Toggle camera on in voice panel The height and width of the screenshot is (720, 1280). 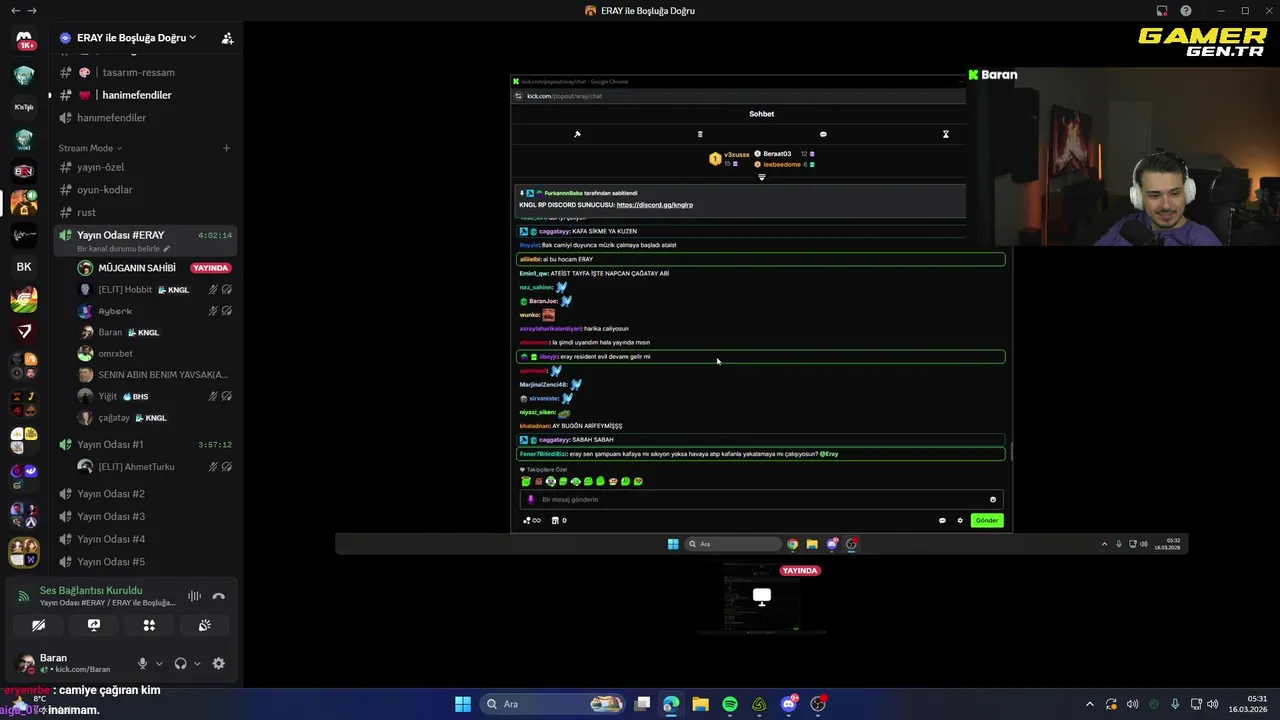point(38,625)
